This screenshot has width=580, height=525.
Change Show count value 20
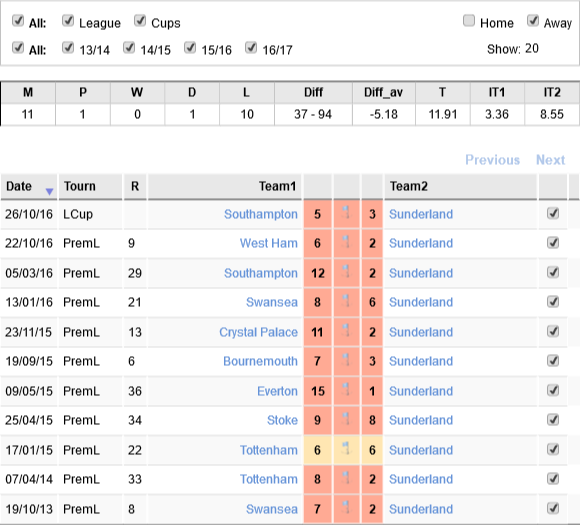(x=532, y=48)
